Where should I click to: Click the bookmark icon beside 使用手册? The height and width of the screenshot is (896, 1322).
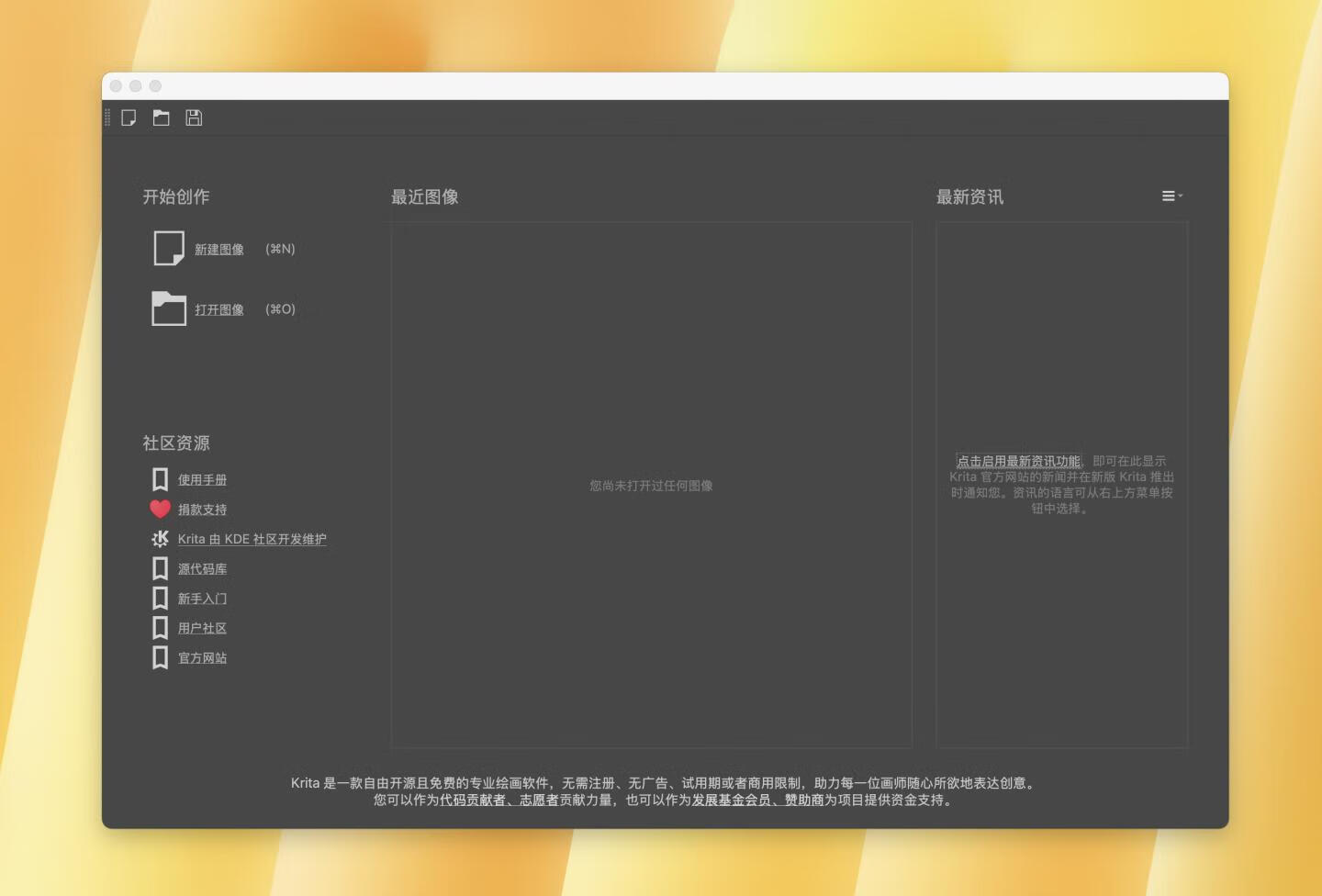pyautogui.click(x=160, y=479)
